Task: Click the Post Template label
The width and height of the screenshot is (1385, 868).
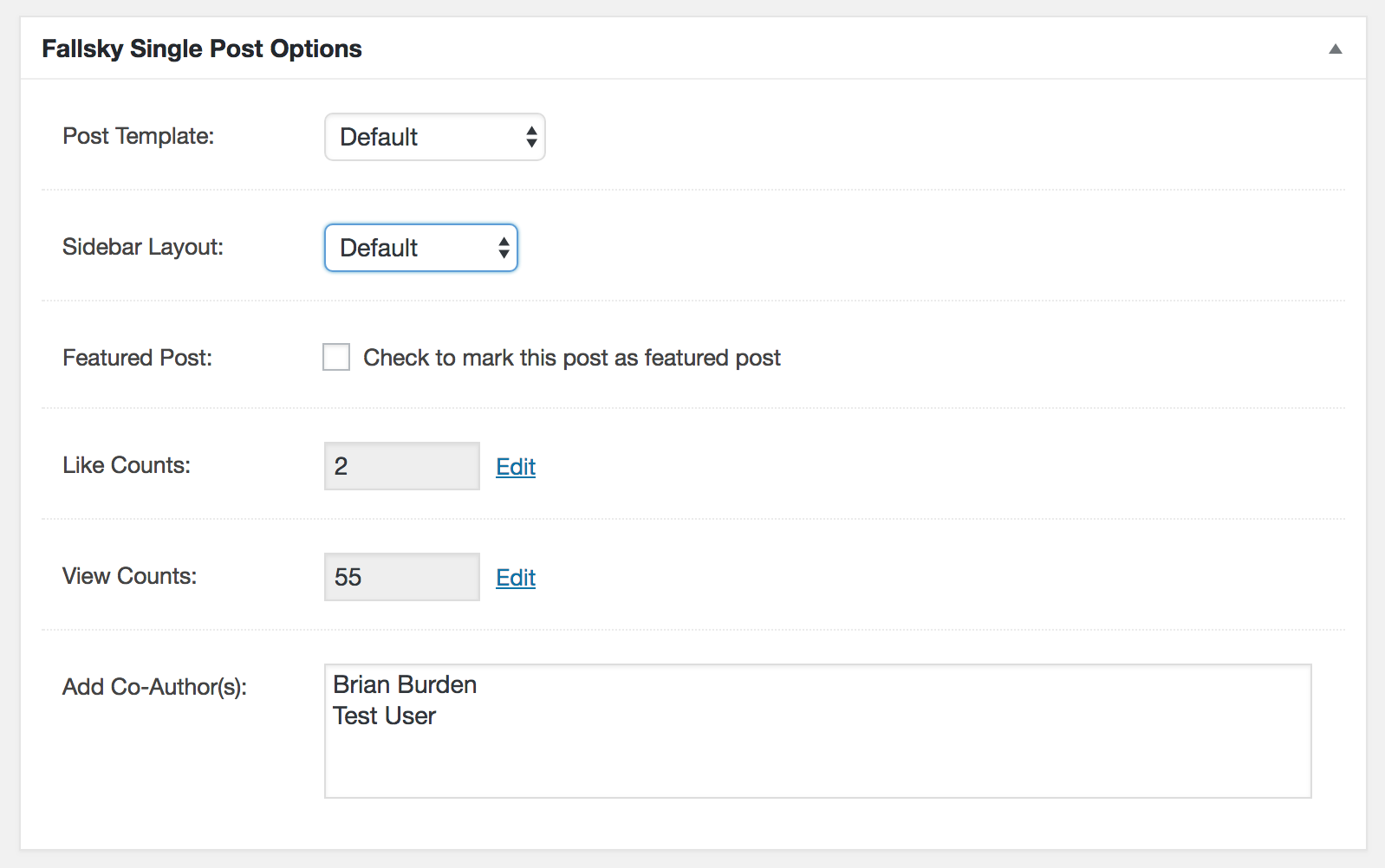Action: click(x=138, y=136)
